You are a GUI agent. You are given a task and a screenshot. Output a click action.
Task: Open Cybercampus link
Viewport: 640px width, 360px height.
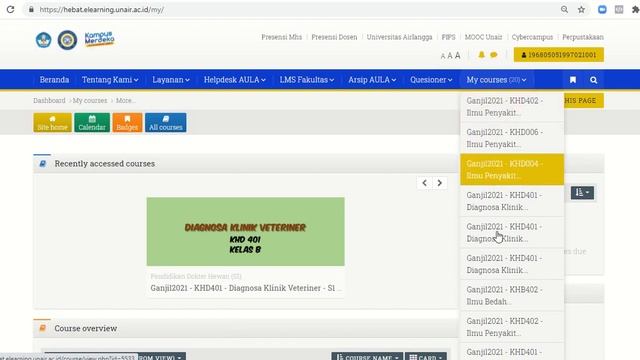532,37
